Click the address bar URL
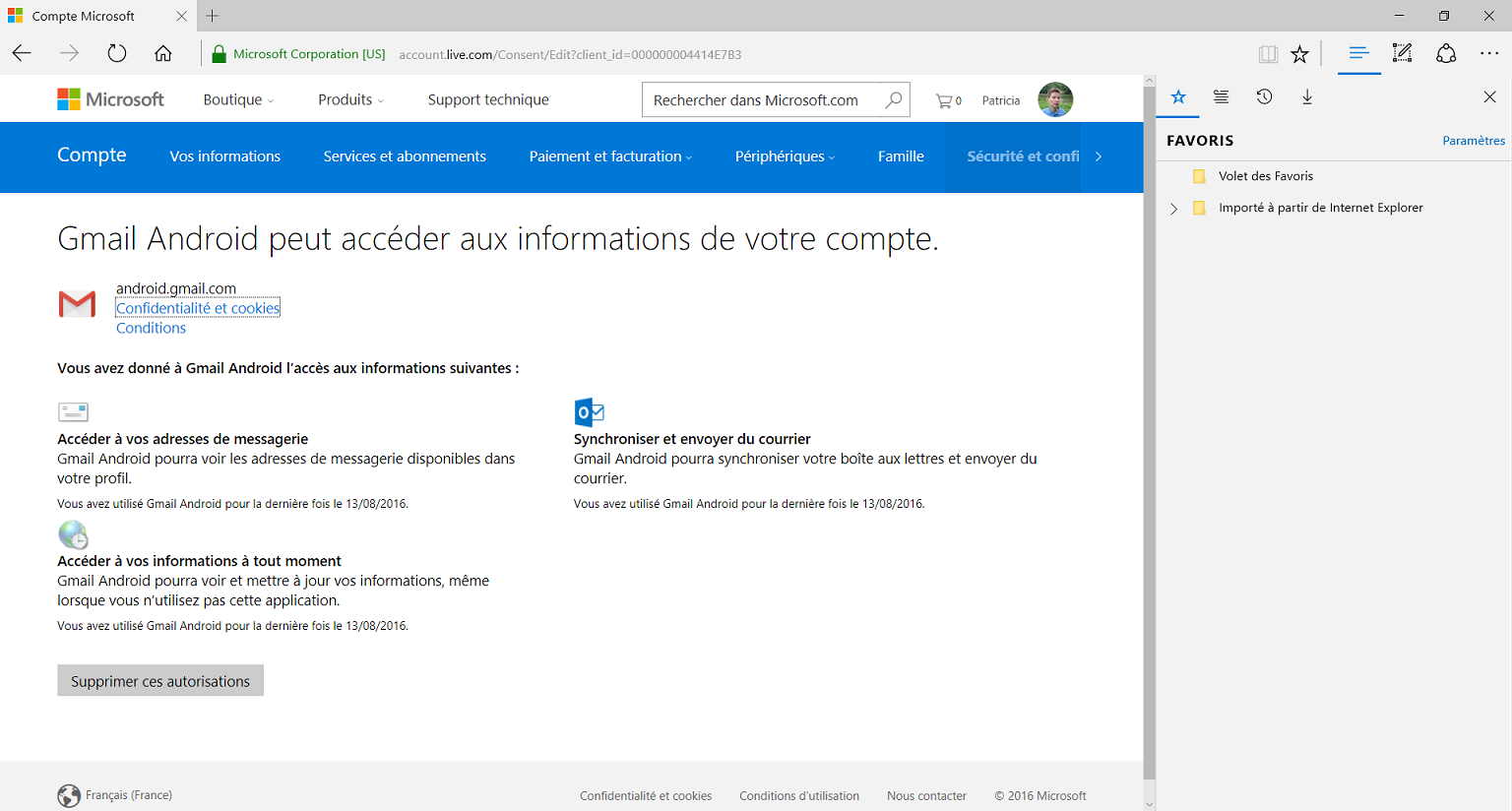This screenshot has width=1512, height=811. (x=570, y=54)
